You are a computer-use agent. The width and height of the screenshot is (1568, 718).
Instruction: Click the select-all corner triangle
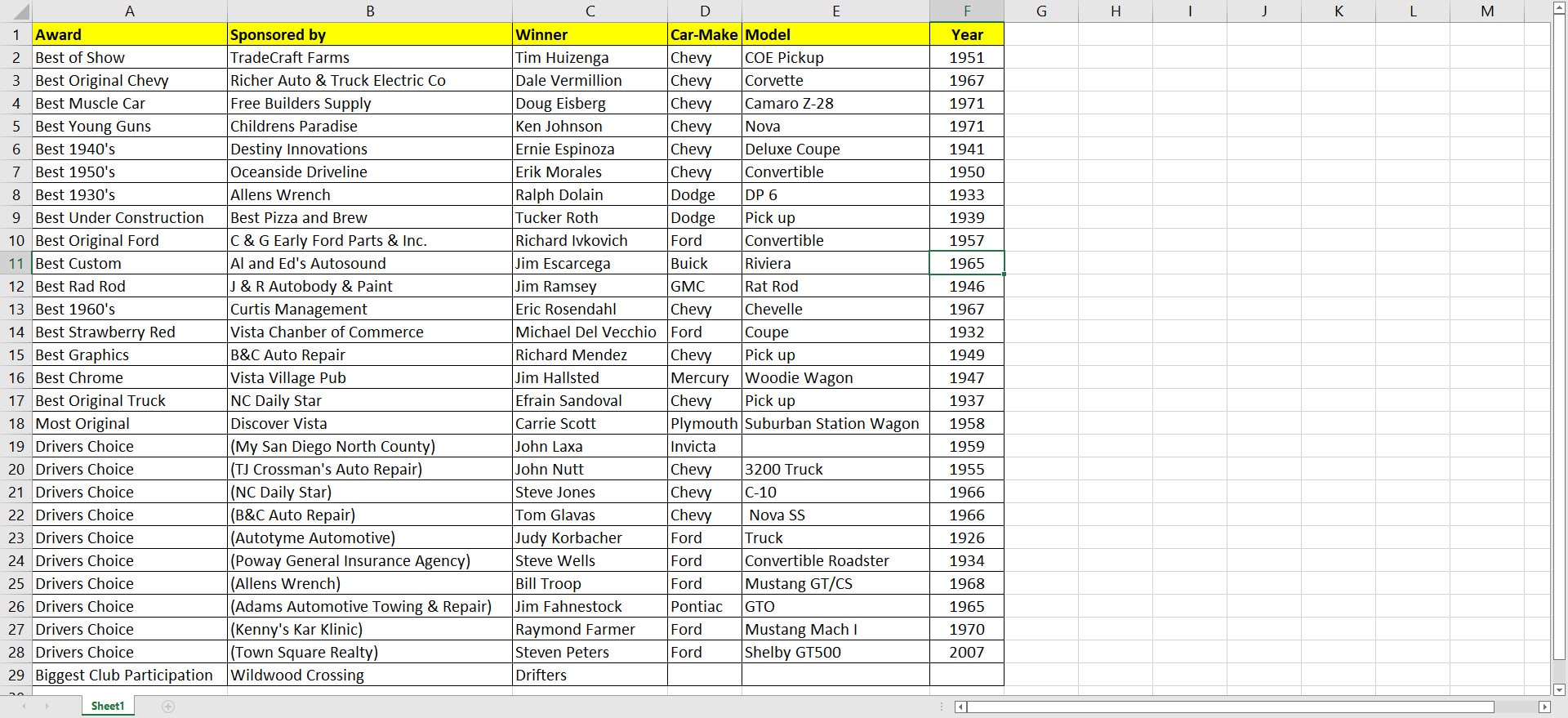pyautogui.click(x=21, y=12)
